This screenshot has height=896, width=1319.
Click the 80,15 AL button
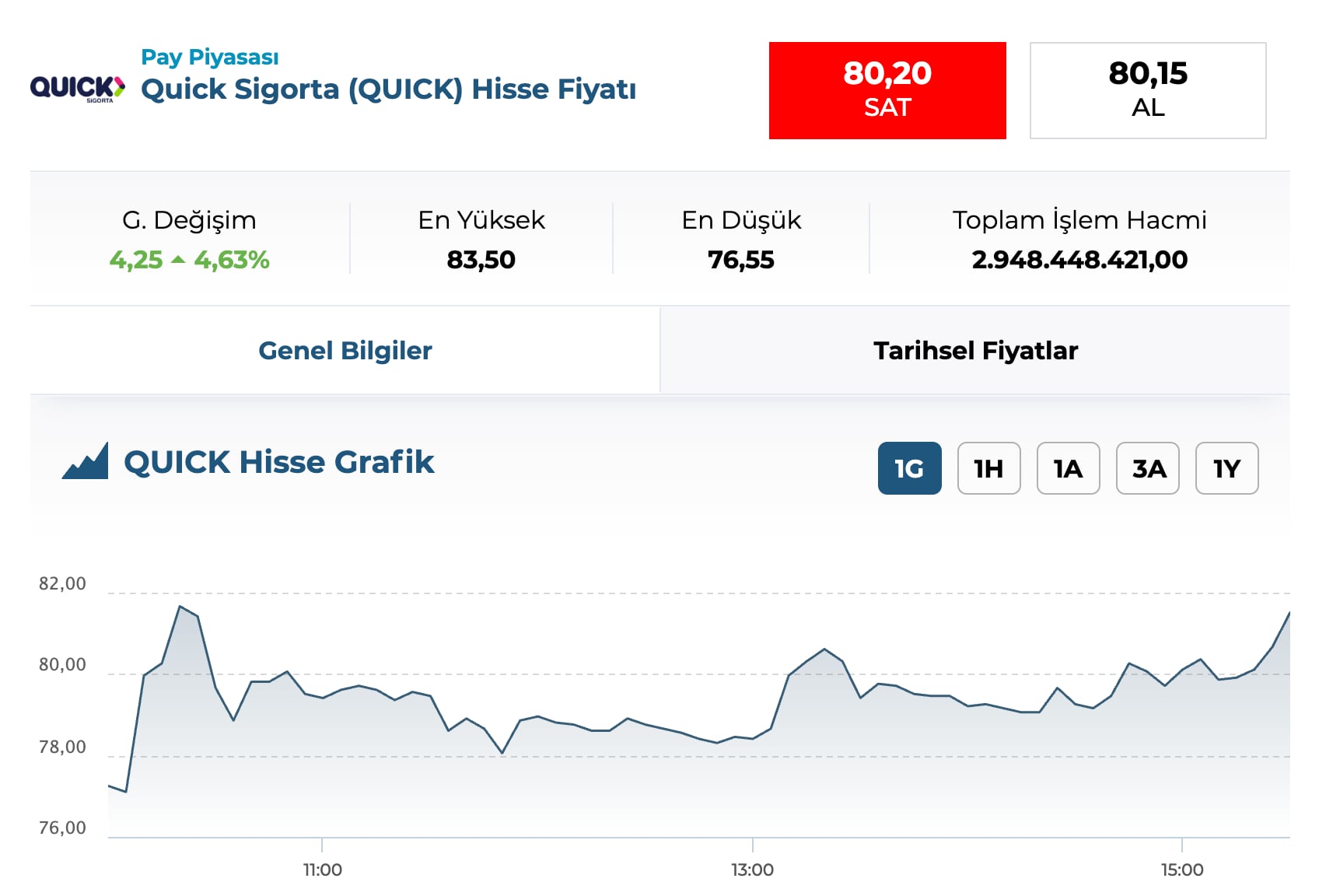point(1148,91)
